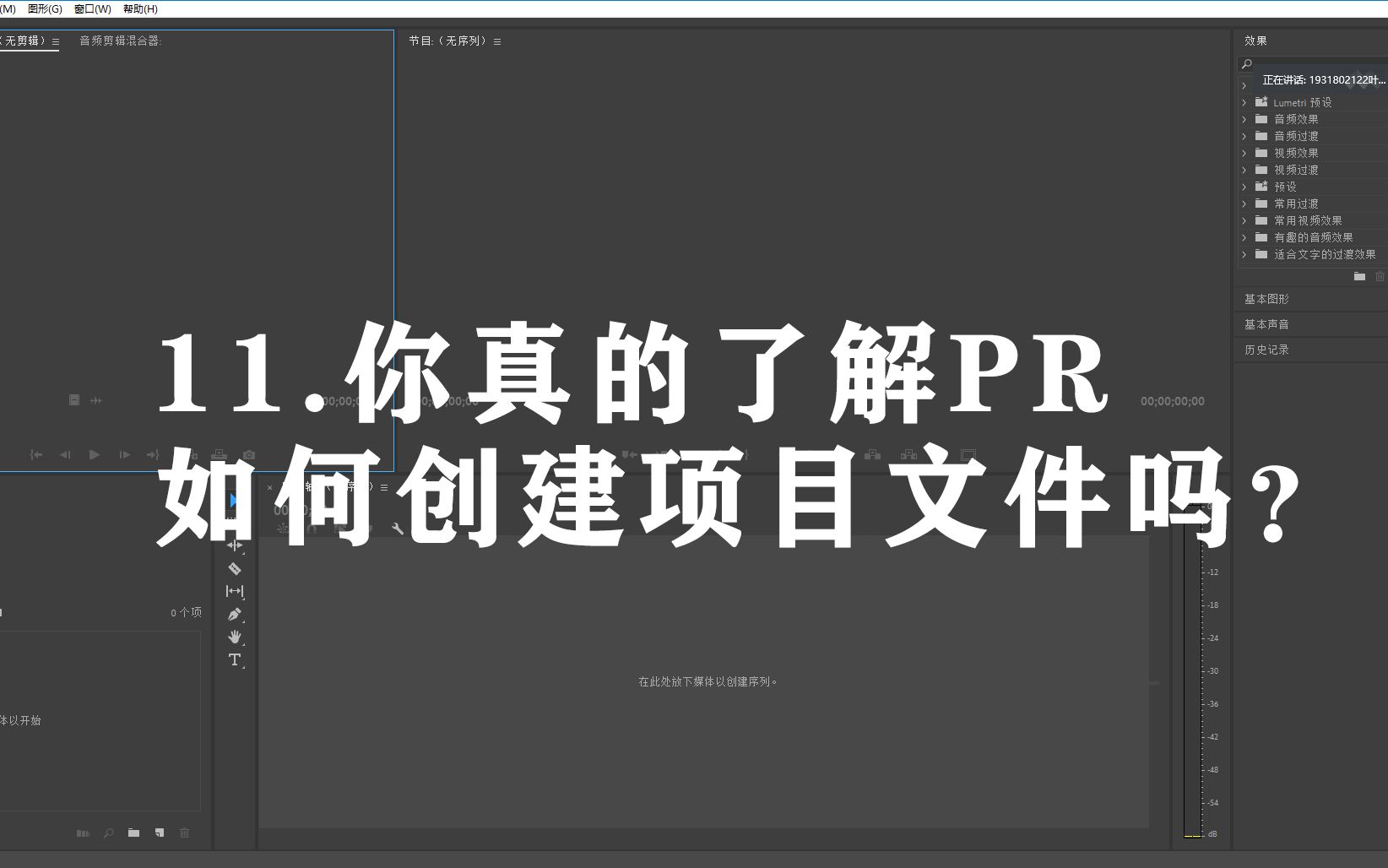Screen dimensions: 1388x868
Task: Expand the Lumetri 预设 folder
Action: point(1244,101)
